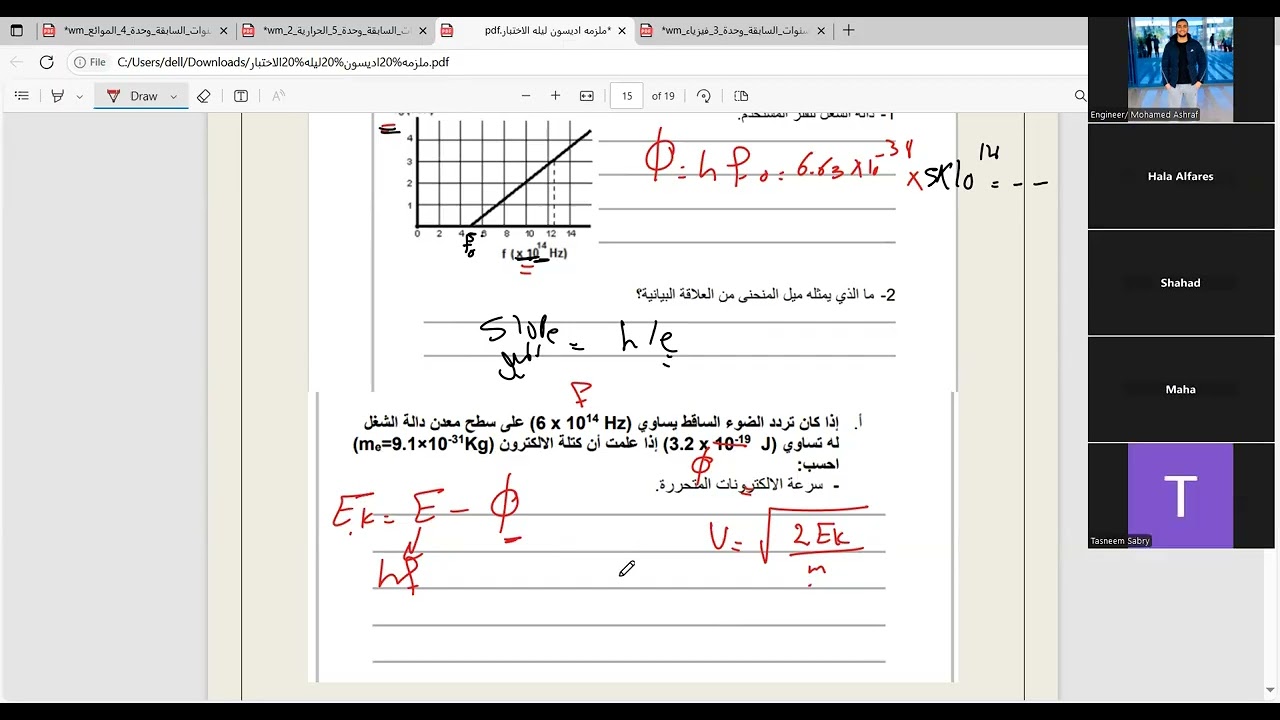Click the 'of 19' page count text

(663, 96)
